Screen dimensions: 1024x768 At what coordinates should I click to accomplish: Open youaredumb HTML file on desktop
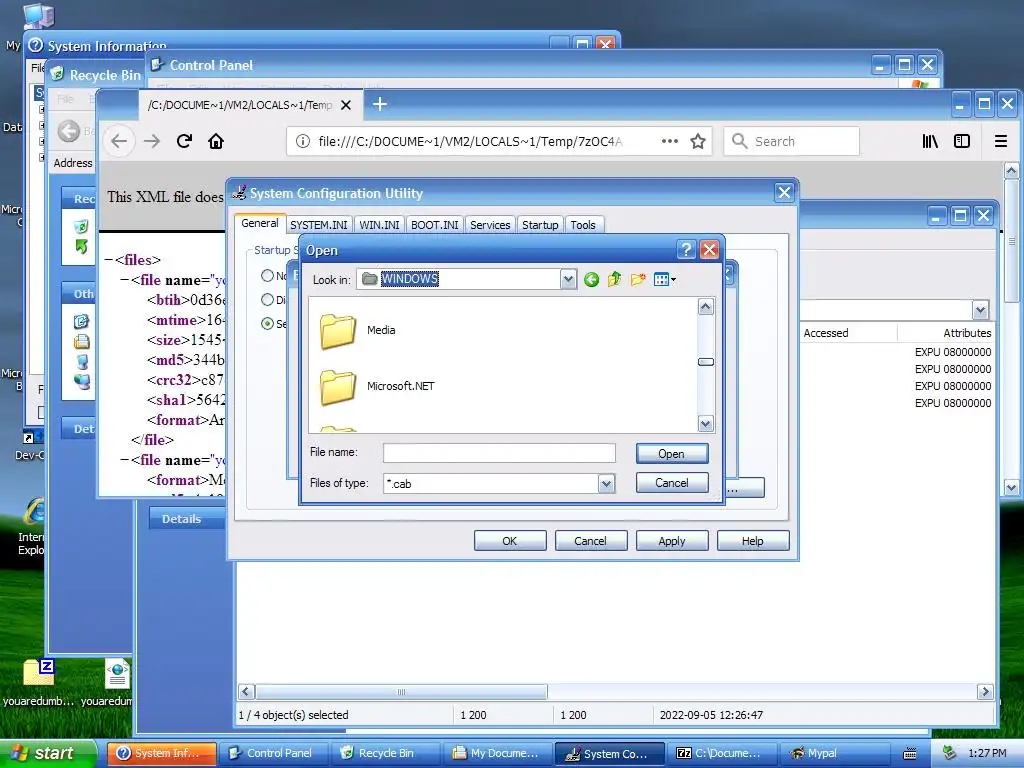point(117,681)
